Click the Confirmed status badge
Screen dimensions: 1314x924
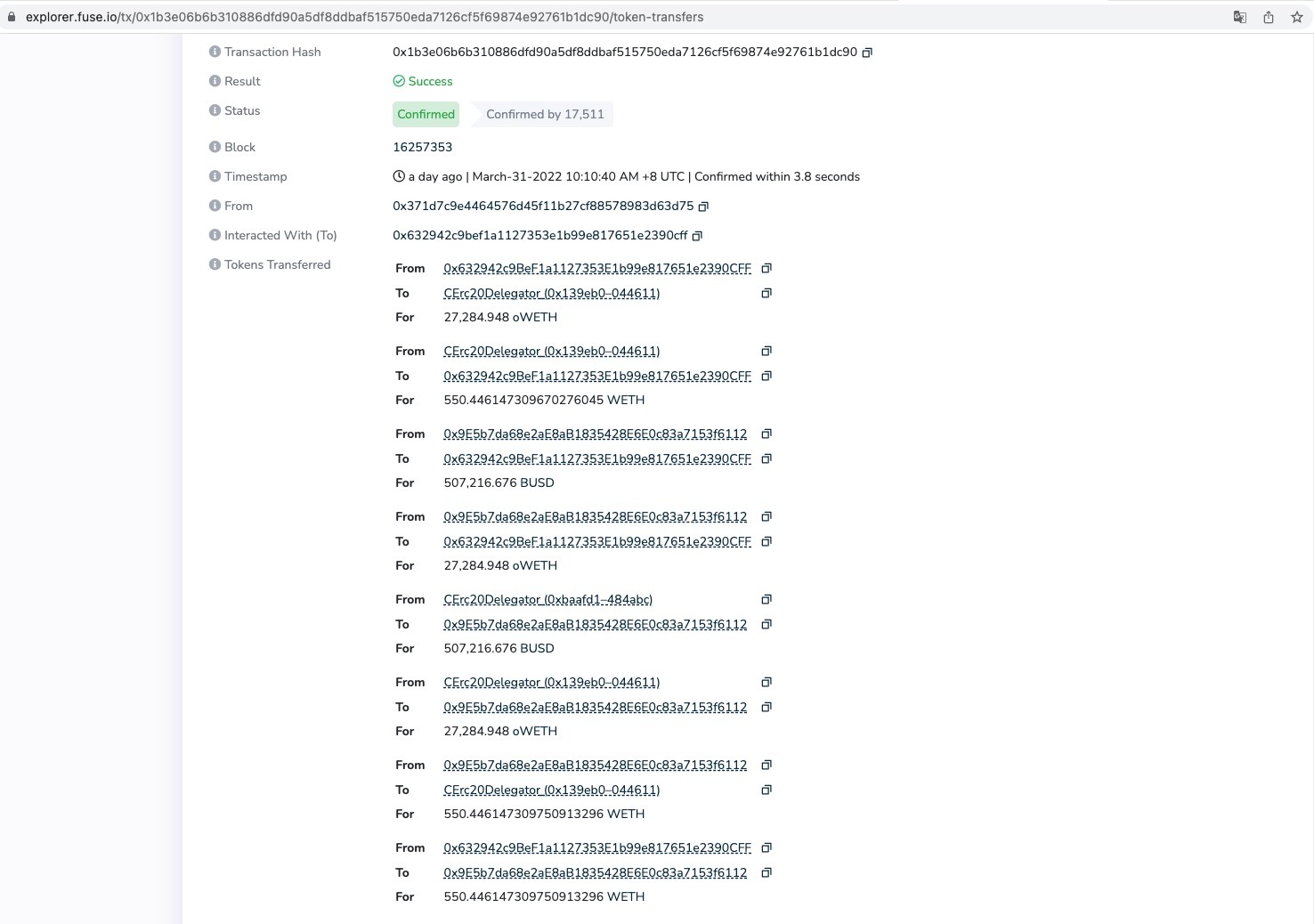coord(426,114)
